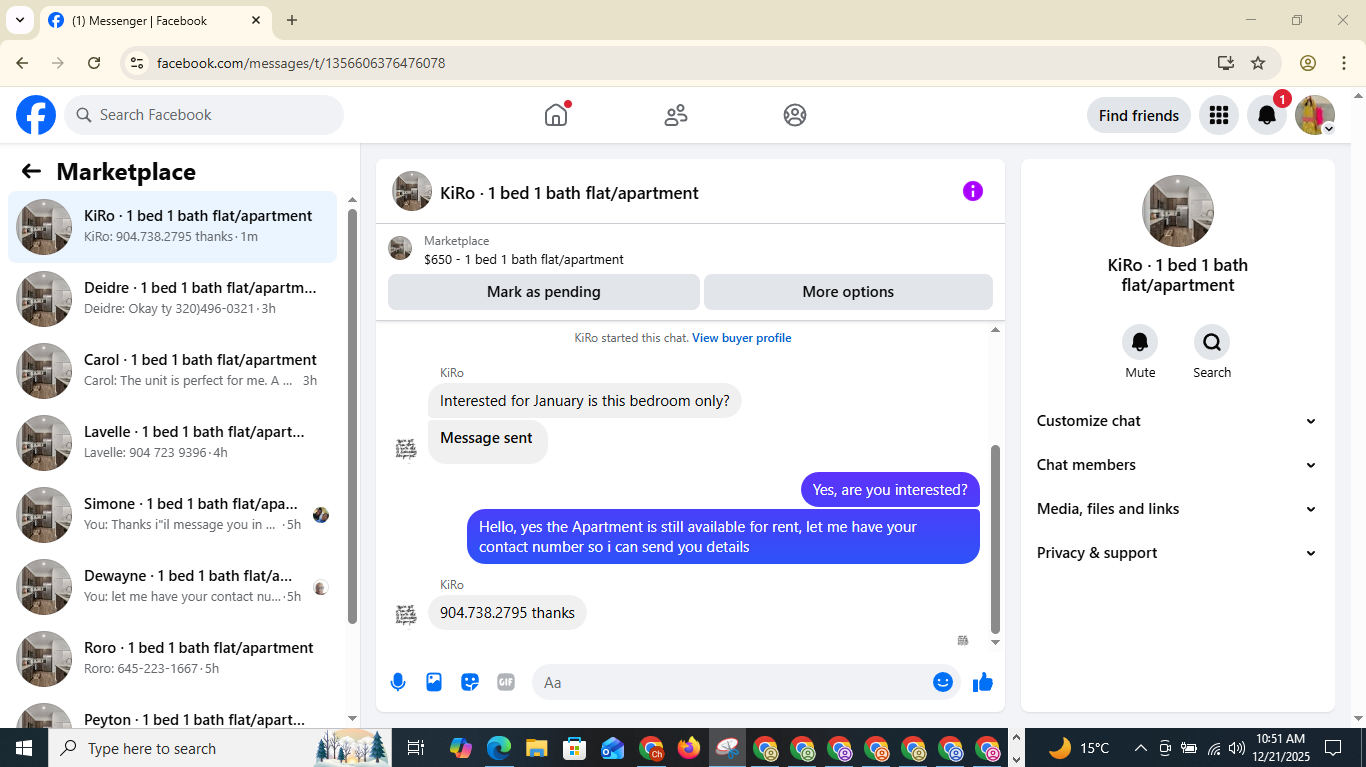Open the Roro conversation
This screenshot has height=767, width=1366.
point(173,659)
